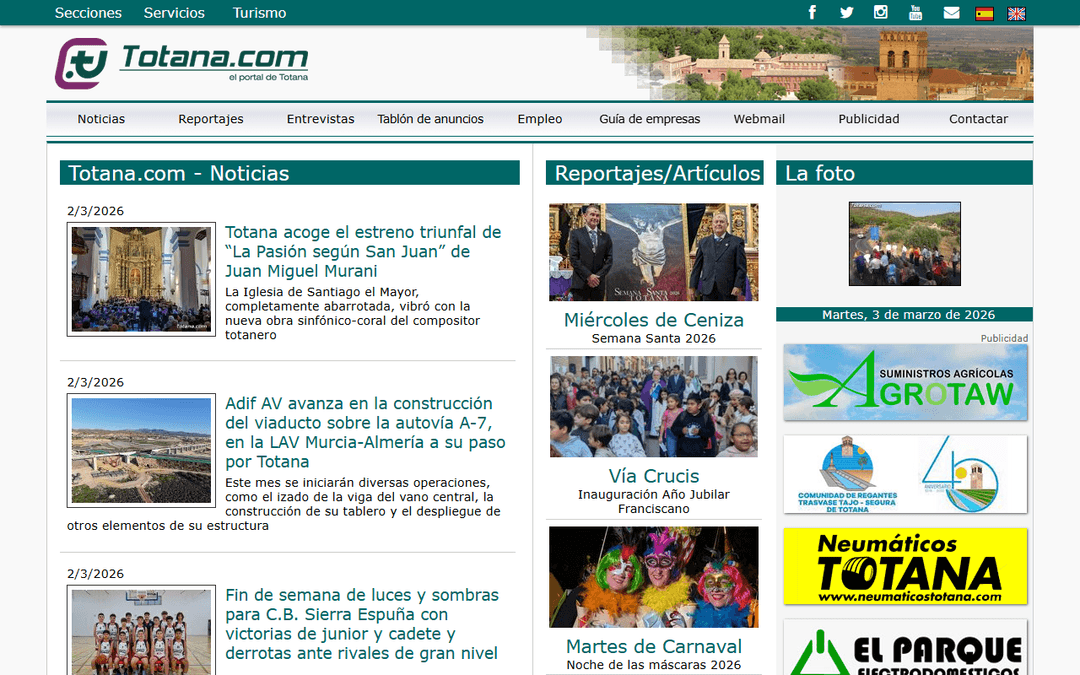This screenshot has width=1080, height=675.
Task: Open the YouTube icon
Action: click(915, 12)
